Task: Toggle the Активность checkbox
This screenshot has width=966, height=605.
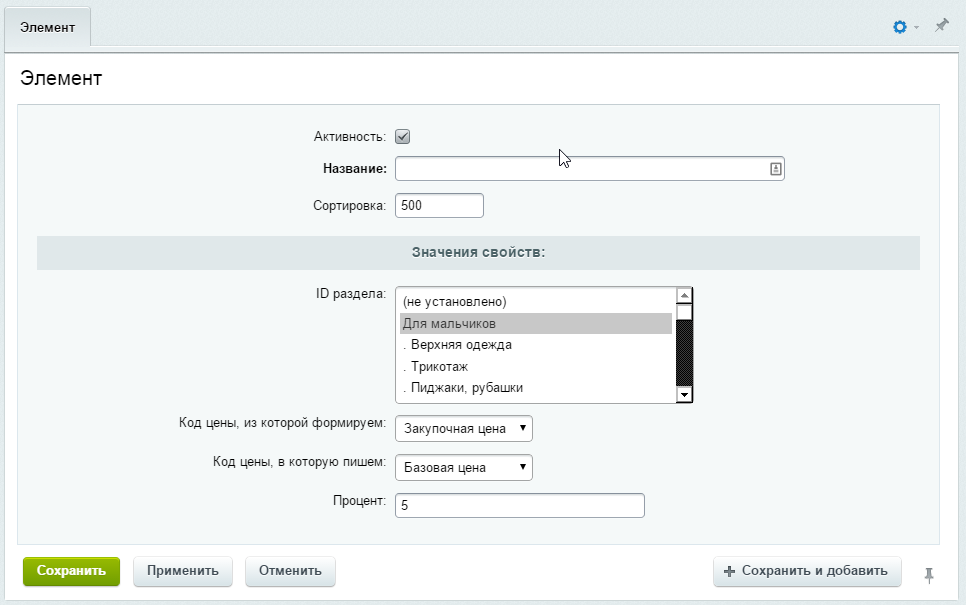Action: point(403,137)
